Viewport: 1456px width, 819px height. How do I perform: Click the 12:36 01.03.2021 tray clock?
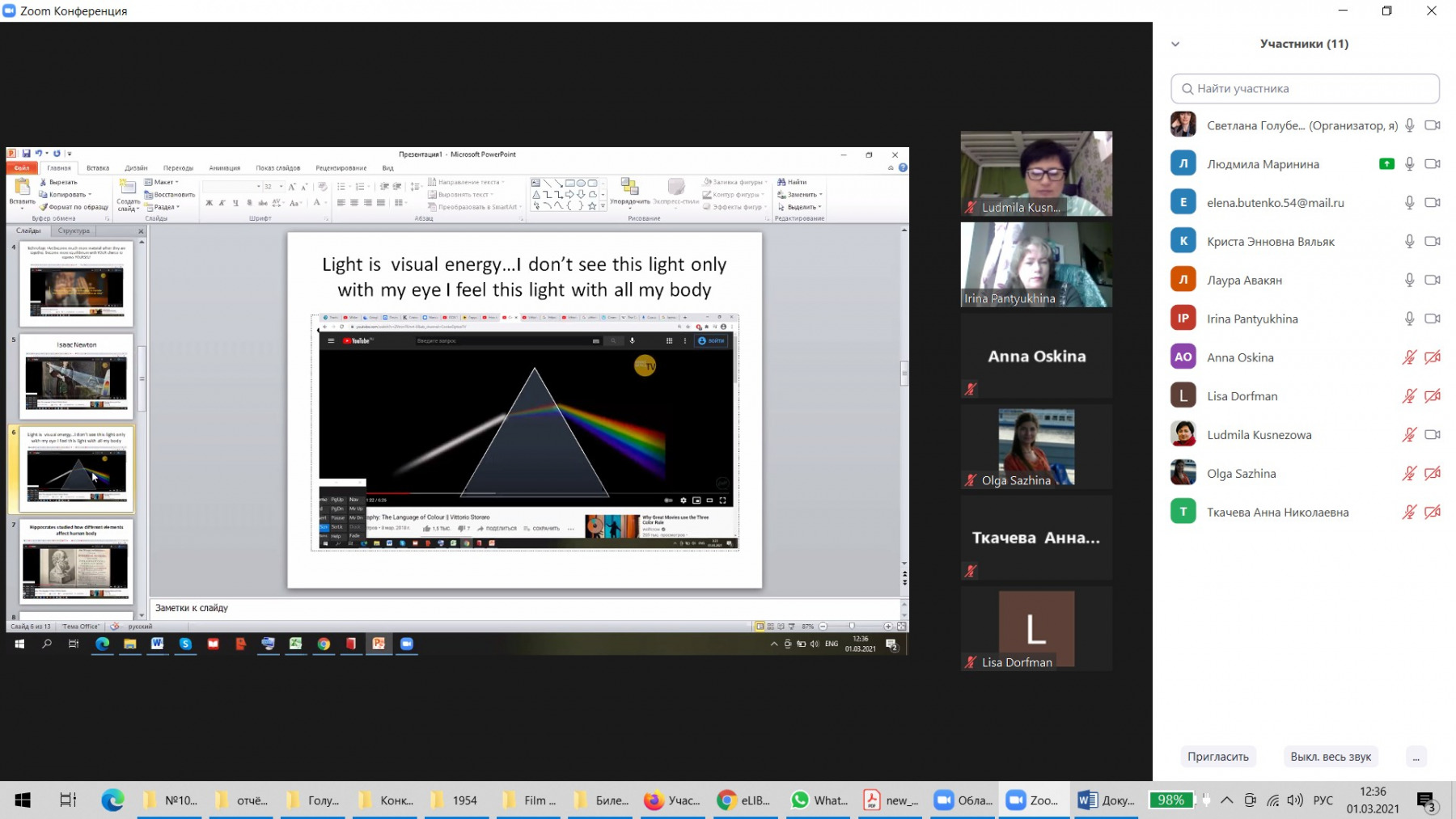(1373, 800)
